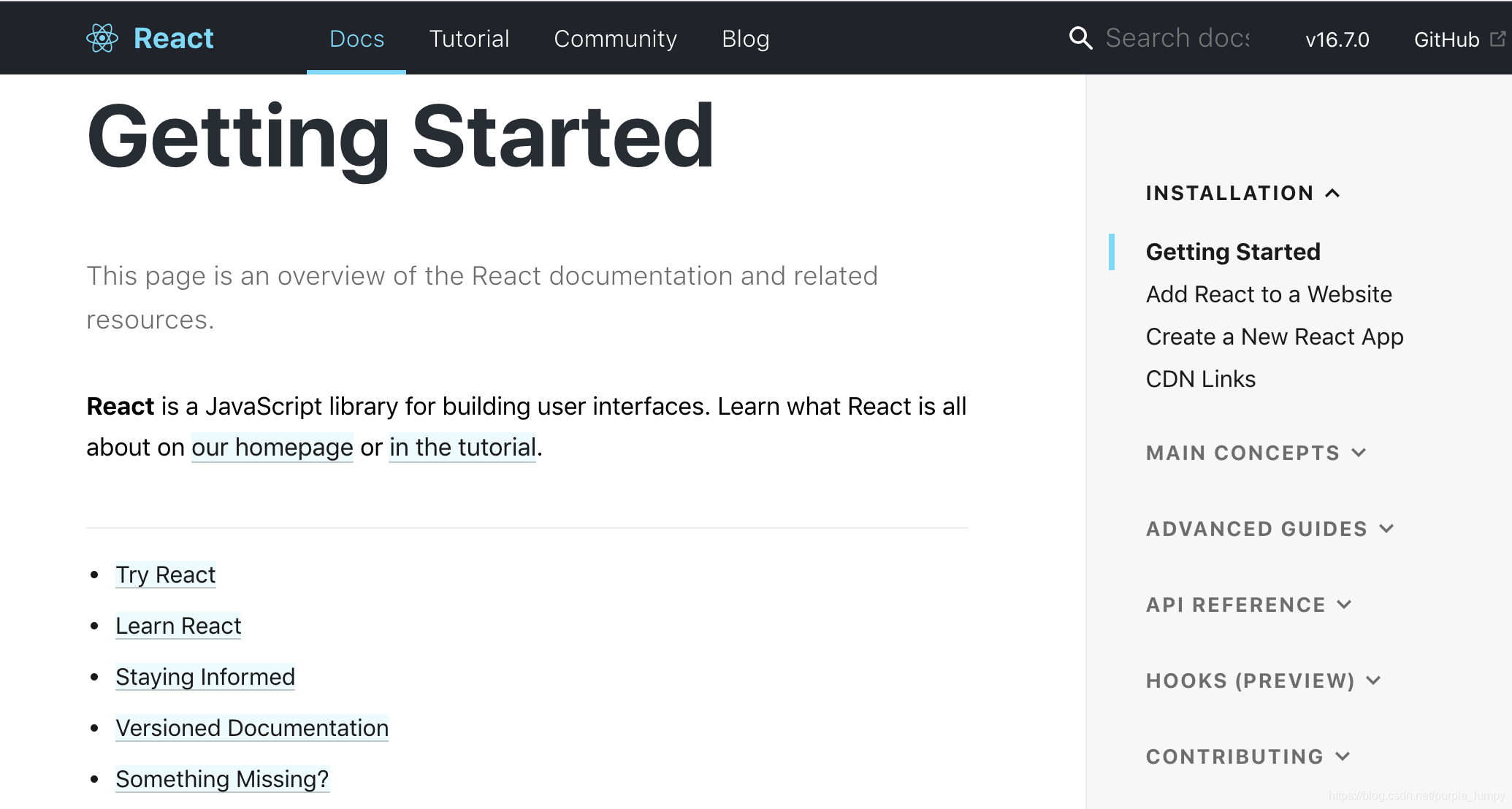Open the Blog tab
Screen dimensions: 1512x809
pyautogui.click(x=746, y=38)
